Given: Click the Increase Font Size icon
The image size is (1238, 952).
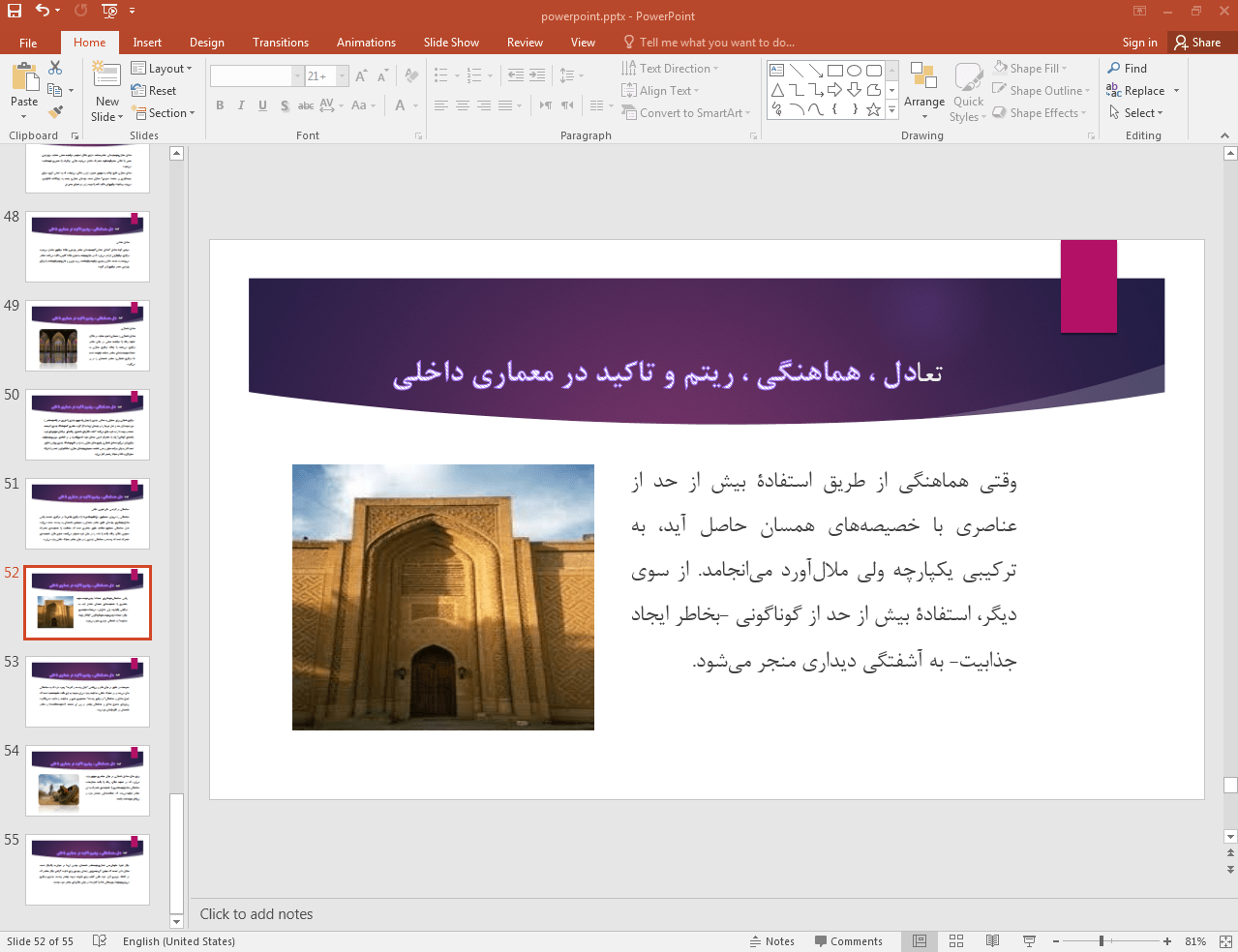Looking at the screenshot, I should pos(361,75).
